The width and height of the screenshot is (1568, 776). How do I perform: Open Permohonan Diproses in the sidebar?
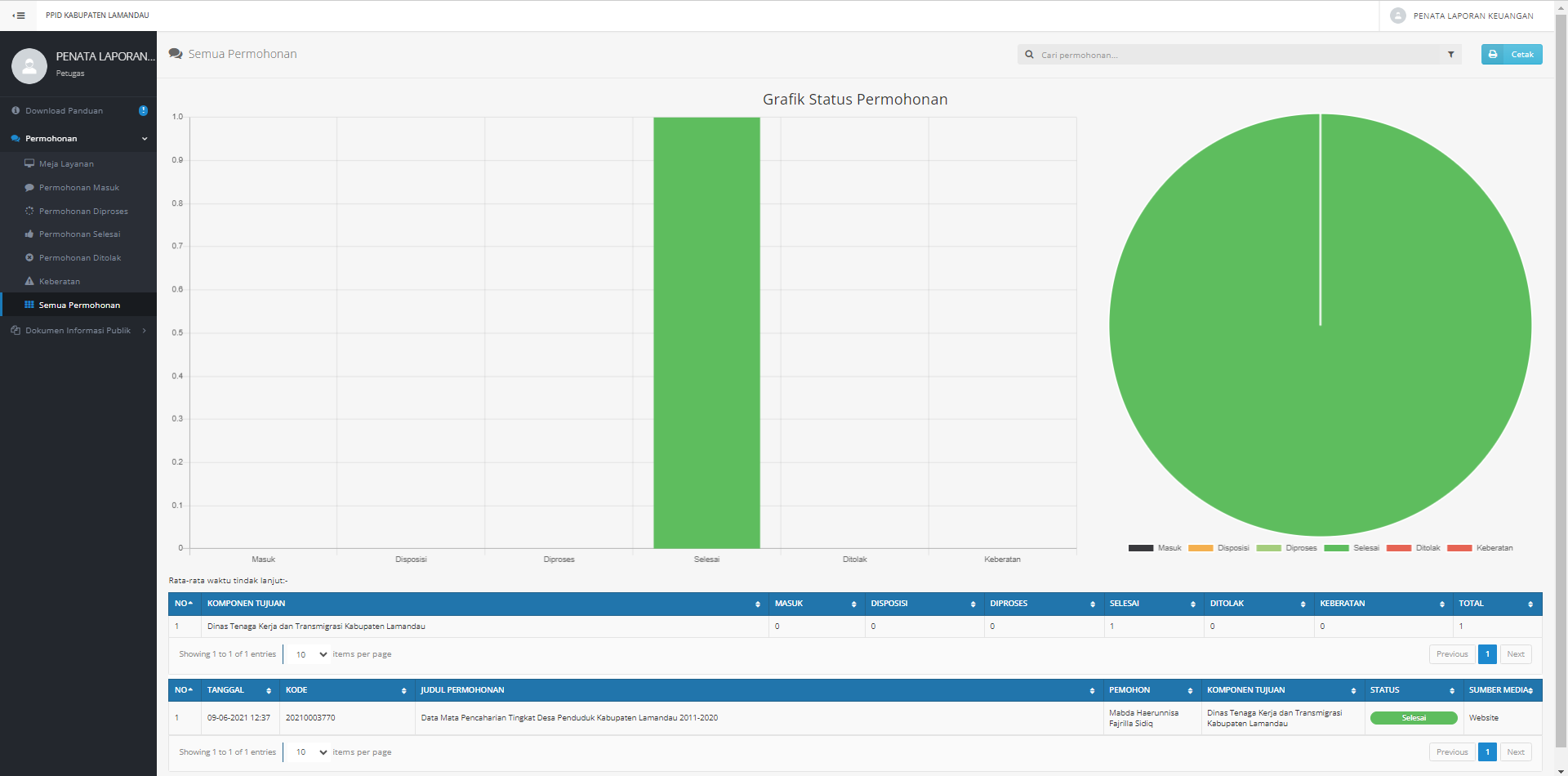[x=83, y=212]
